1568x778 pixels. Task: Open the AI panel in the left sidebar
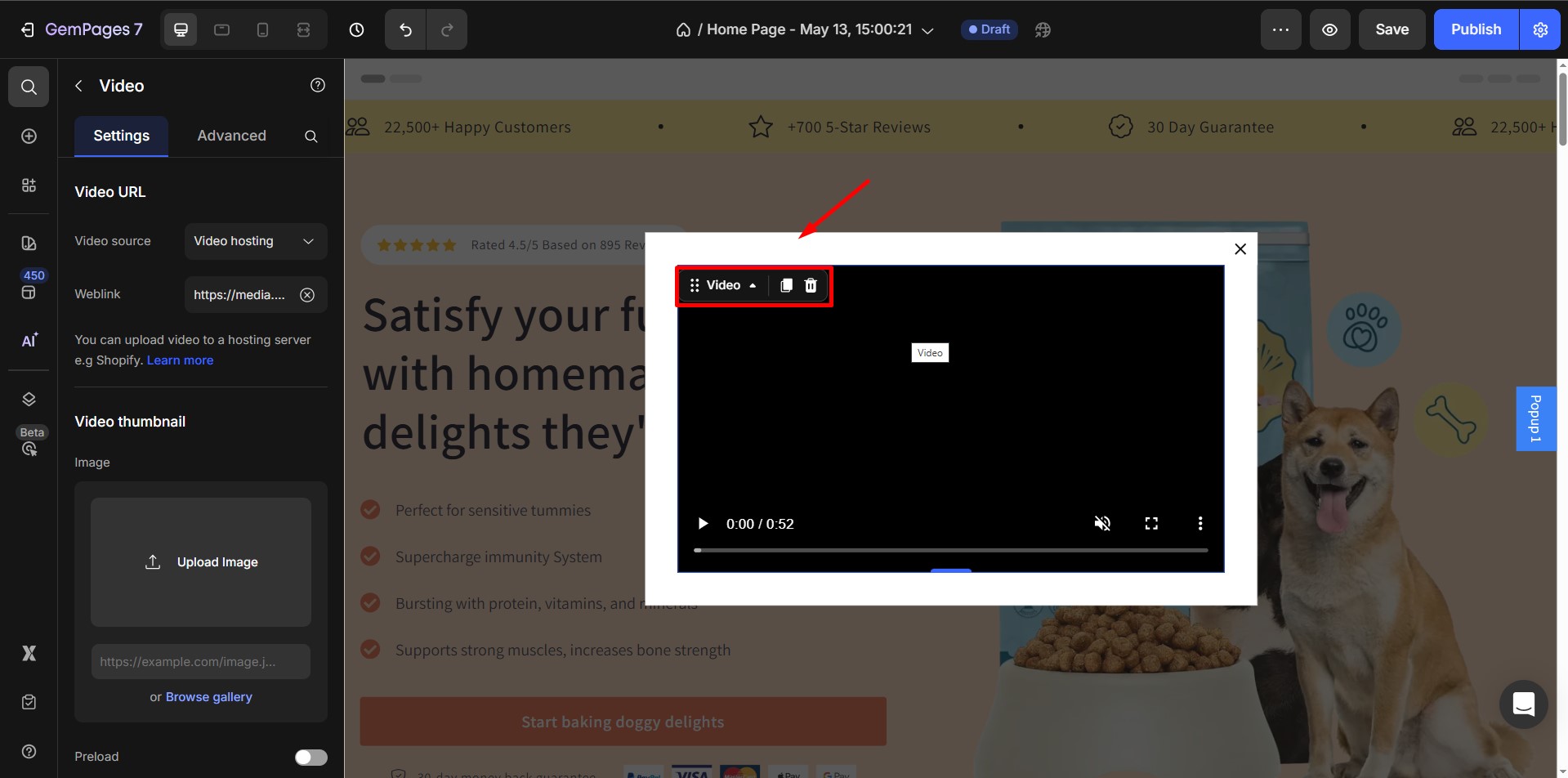(x=29, y=341)
